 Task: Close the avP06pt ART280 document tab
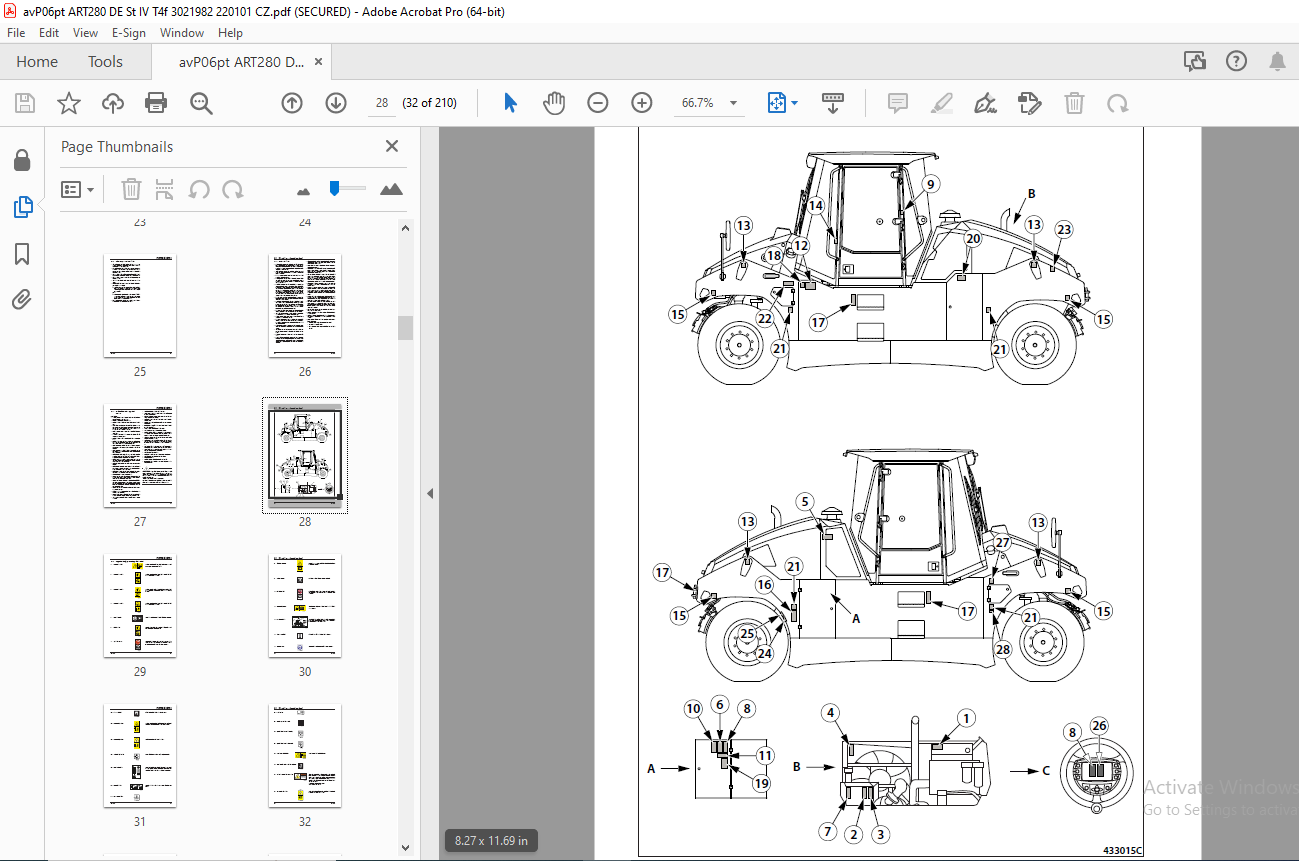[319, 62]
